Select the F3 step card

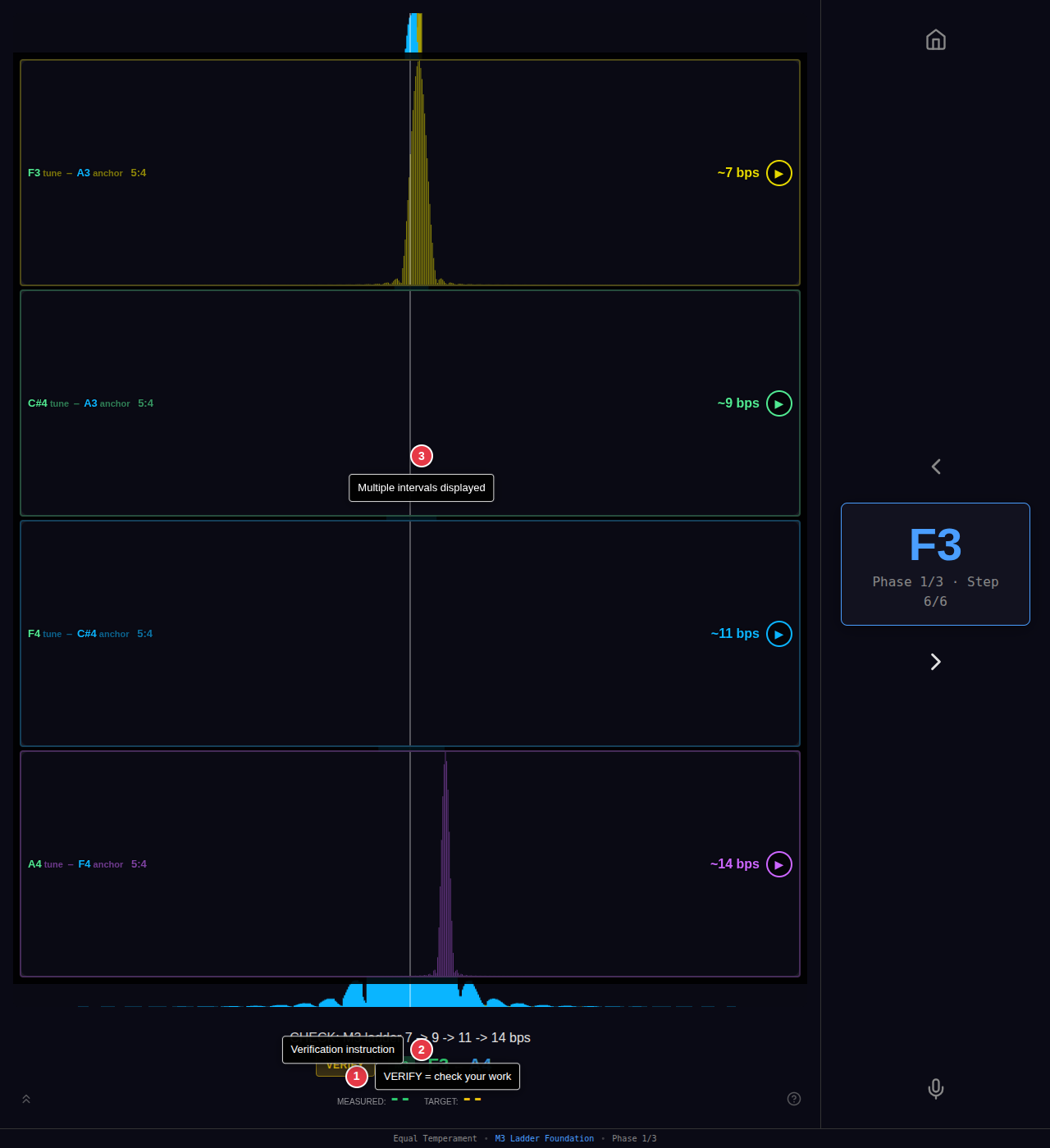(935, 564)
